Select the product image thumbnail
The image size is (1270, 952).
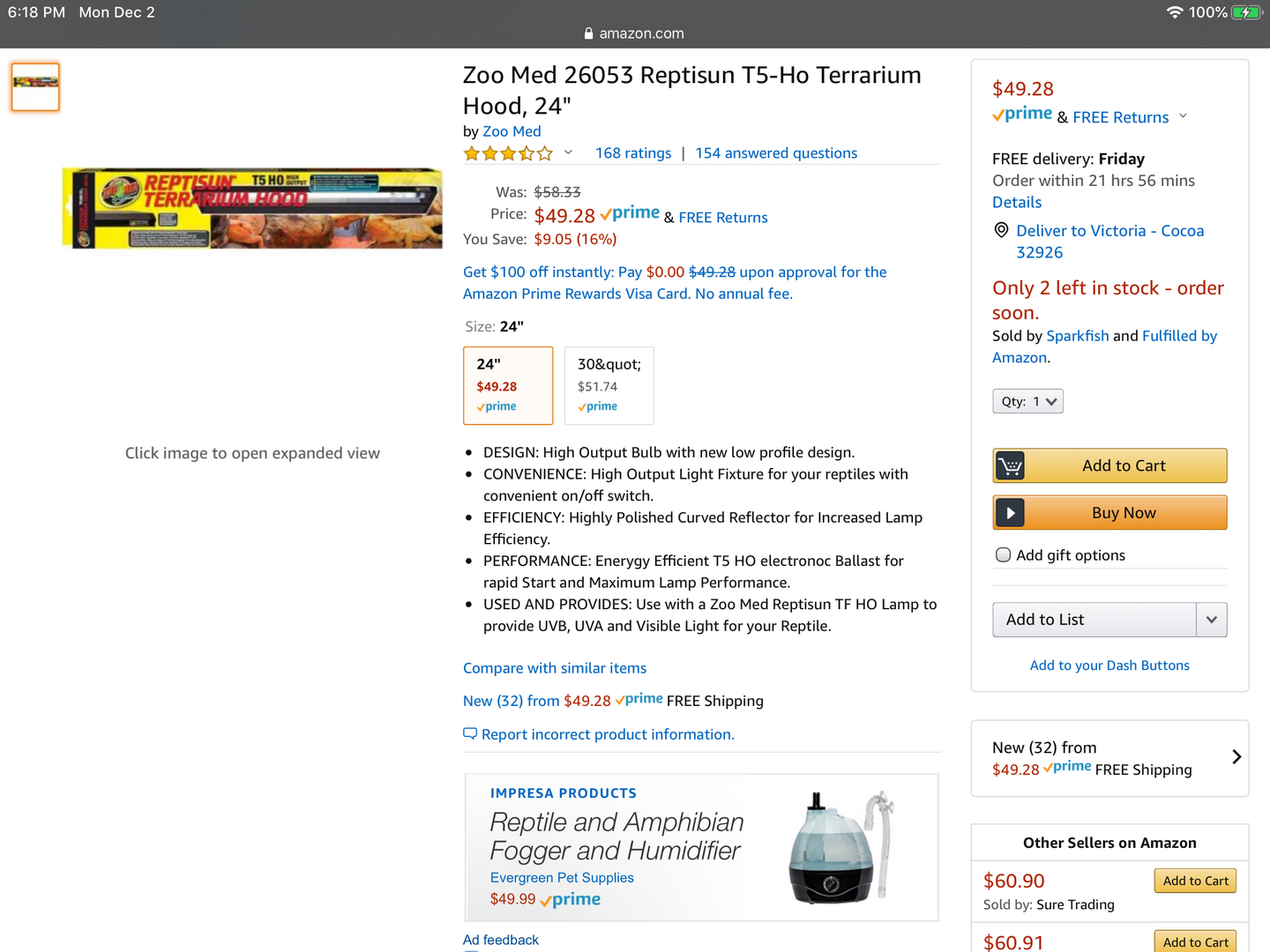35,86
